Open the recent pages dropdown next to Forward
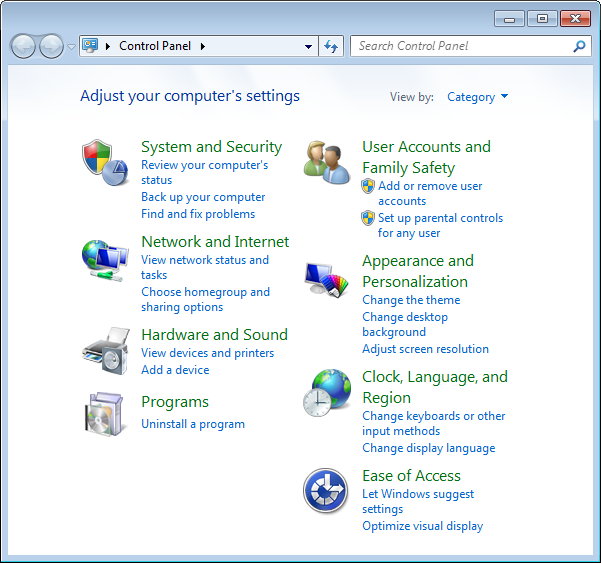Screen dimensions: 601x563 point(71,47)
